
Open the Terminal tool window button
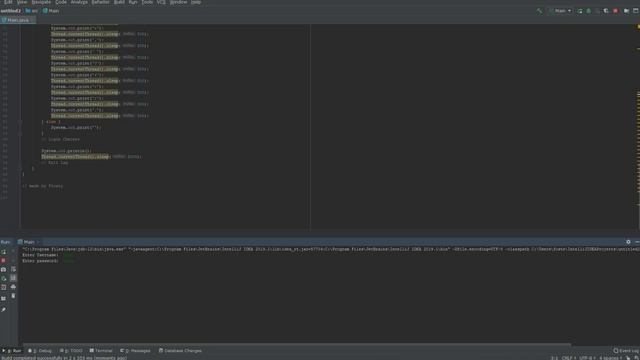(101, 351)
